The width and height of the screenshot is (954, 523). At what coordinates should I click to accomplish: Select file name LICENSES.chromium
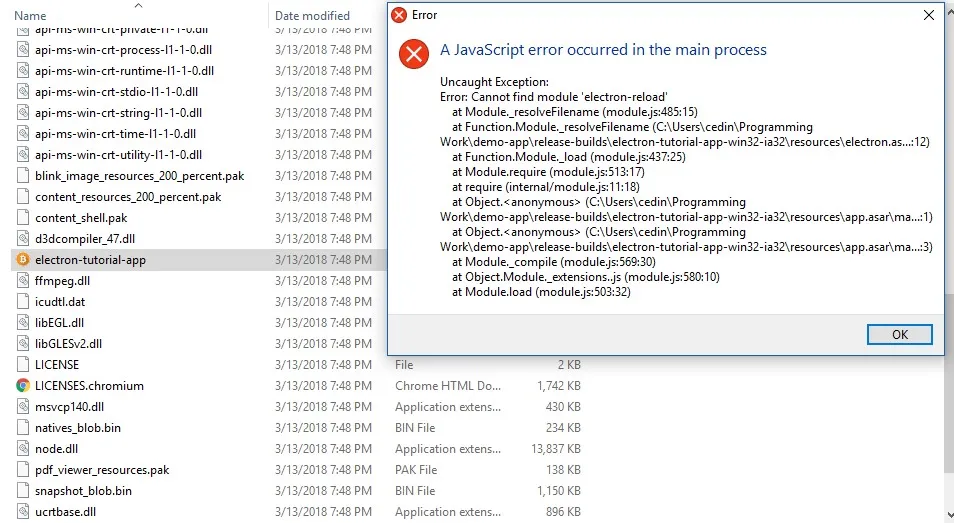(x=89, y=386)
